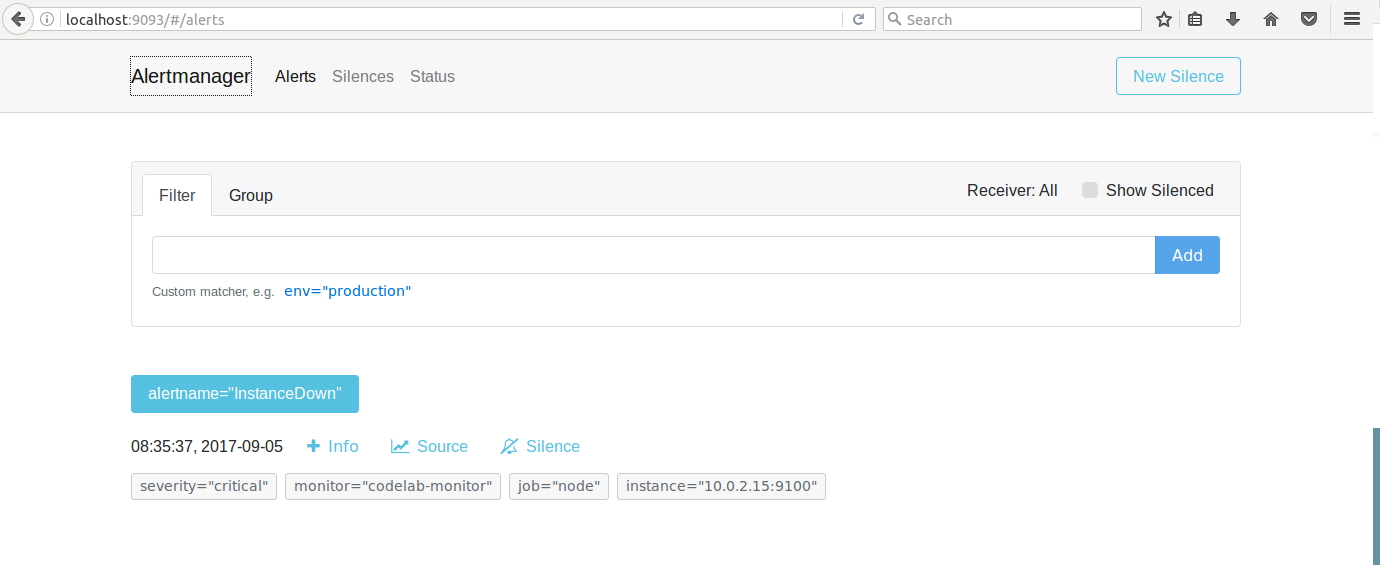Viewport: 1380px width, 565px height.
Task: Go to the browser home page icon
Action: (1271, 19)
